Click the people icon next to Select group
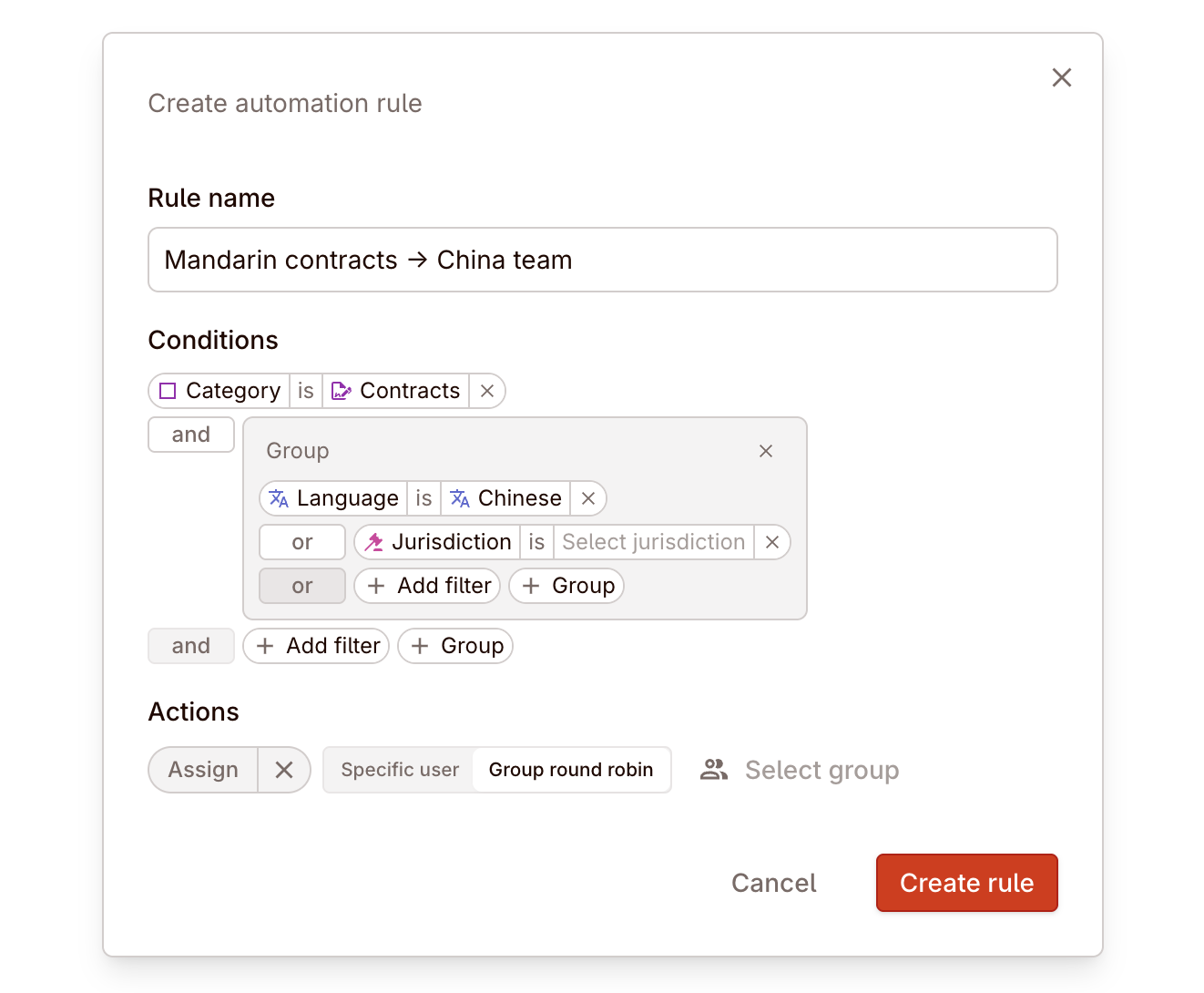Screen dimensions: 1204x993 point(714,770)
